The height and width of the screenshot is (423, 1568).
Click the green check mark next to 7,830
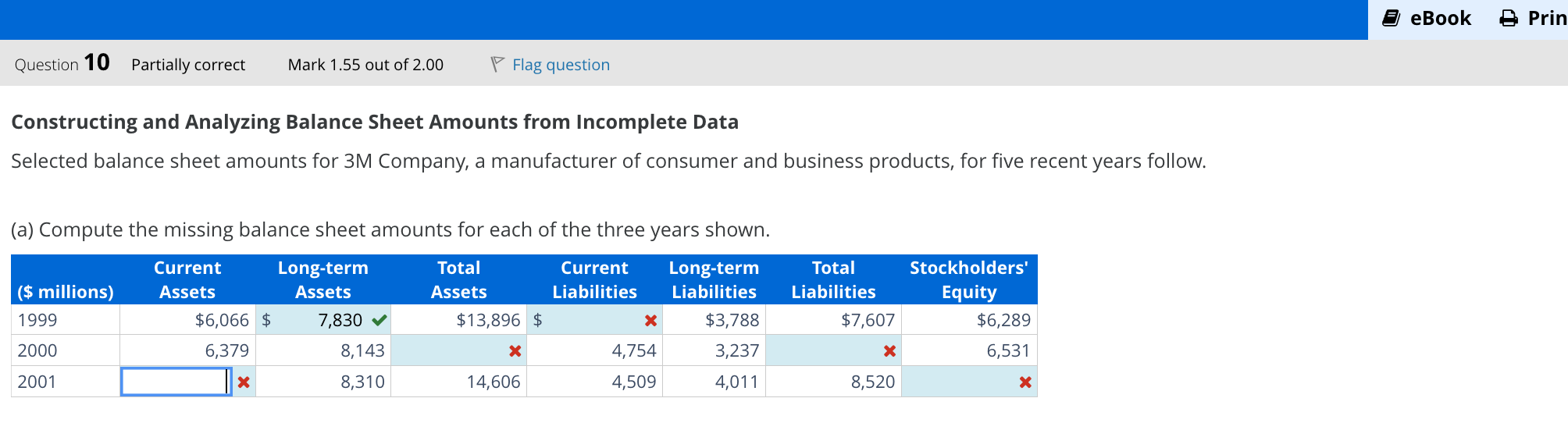tap(380, 320)
